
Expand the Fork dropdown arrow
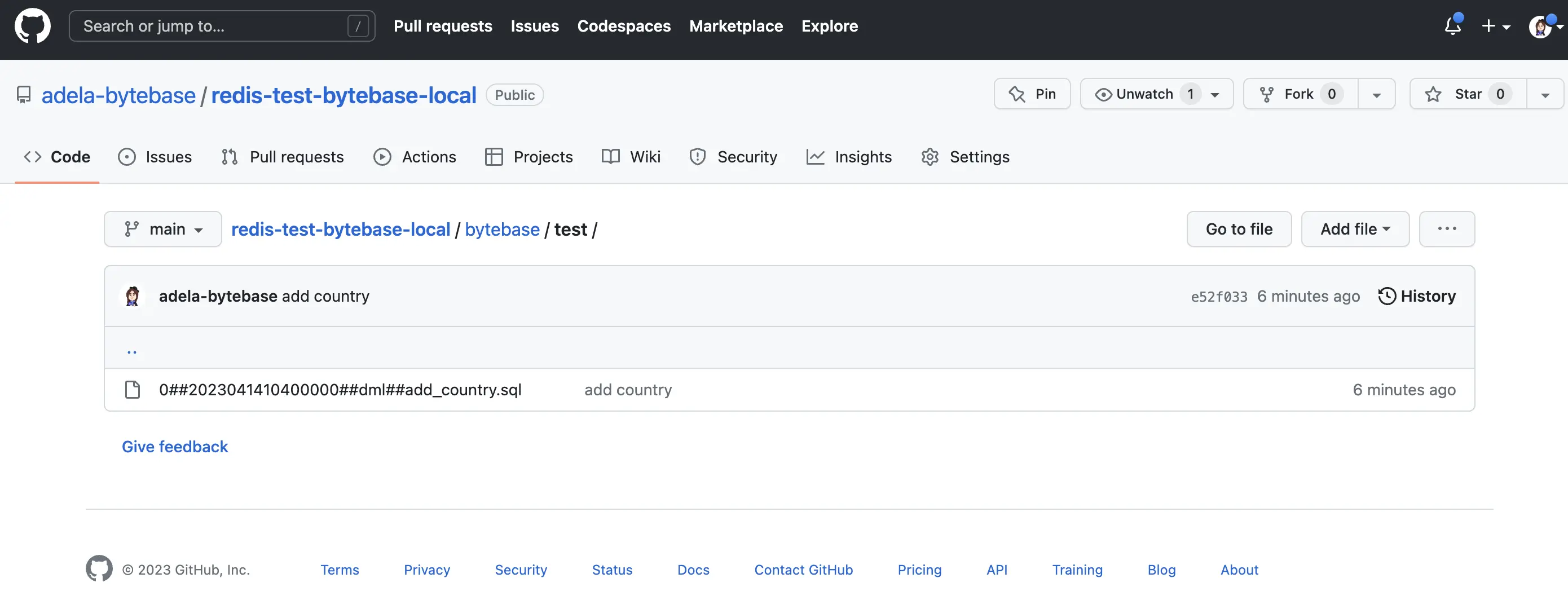tap(1376, 94)
